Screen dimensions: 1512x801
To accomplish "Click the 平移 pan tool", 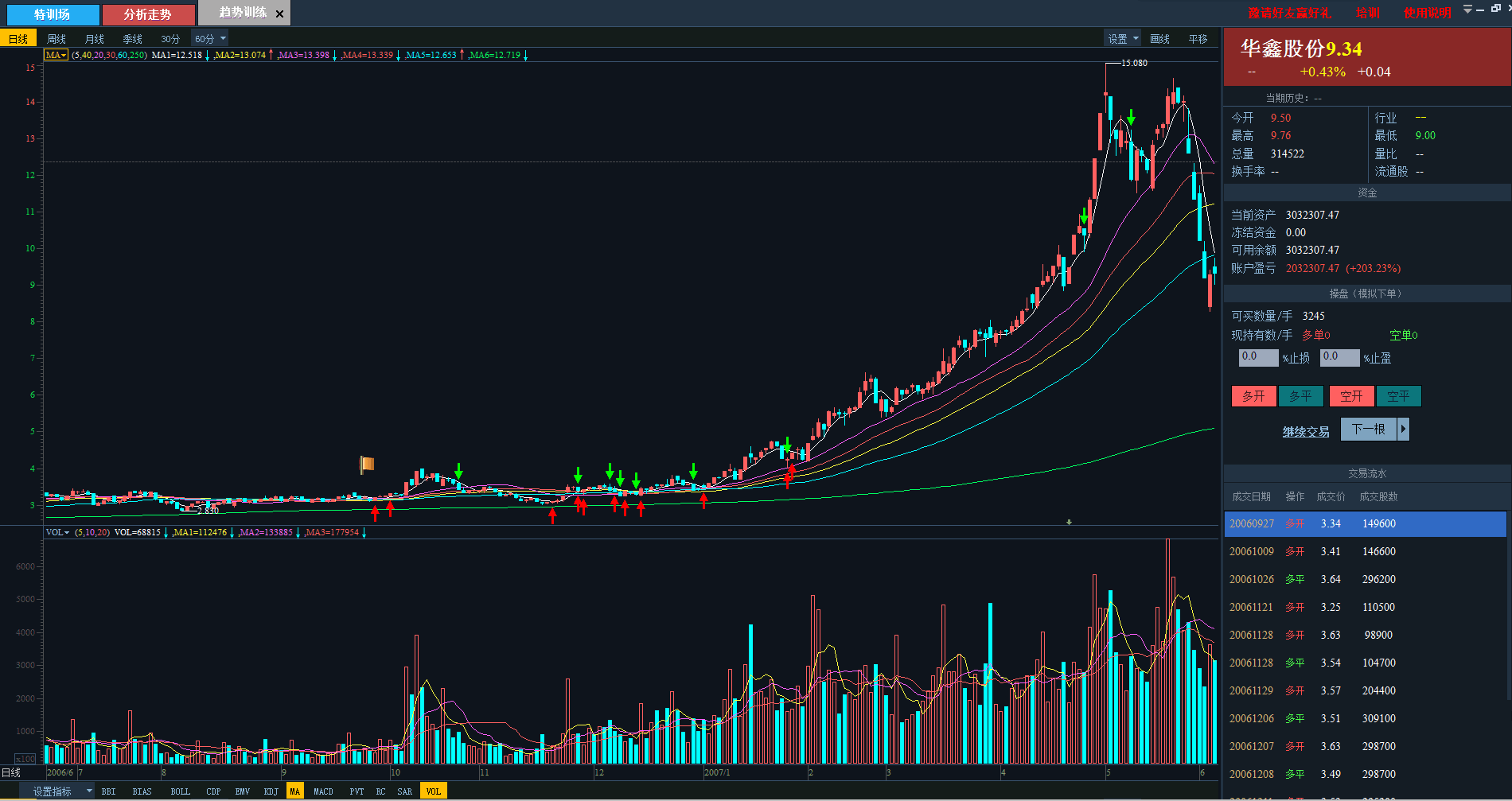I will [1198, 39].
